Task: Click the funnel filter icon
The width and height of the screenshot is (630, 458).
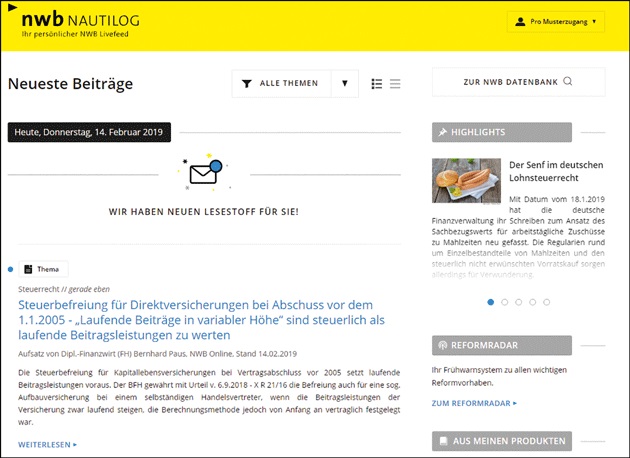Action: point(246,84)
